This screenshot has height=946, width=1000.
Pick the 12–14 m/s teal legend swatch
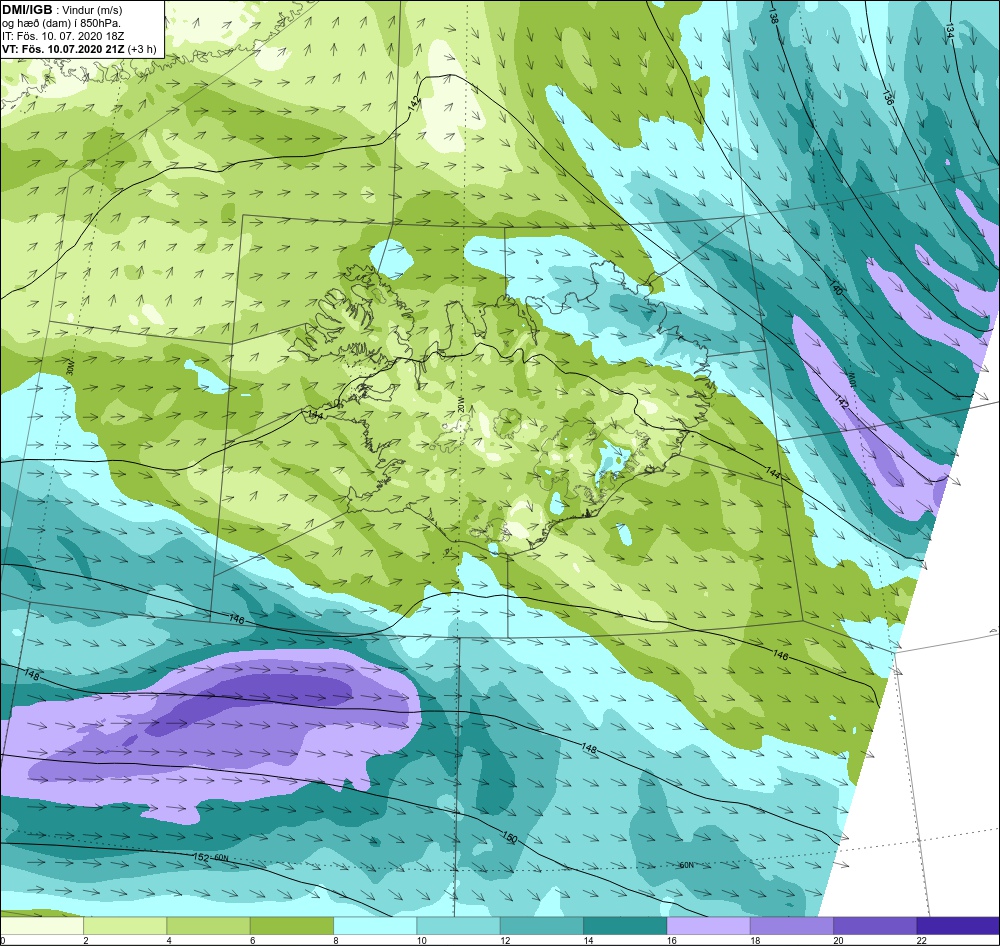[541, 925]
